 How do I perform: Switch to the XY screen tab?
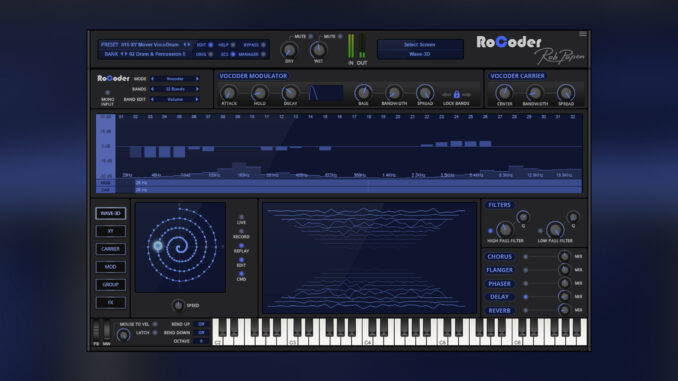(x=111, y=231)
